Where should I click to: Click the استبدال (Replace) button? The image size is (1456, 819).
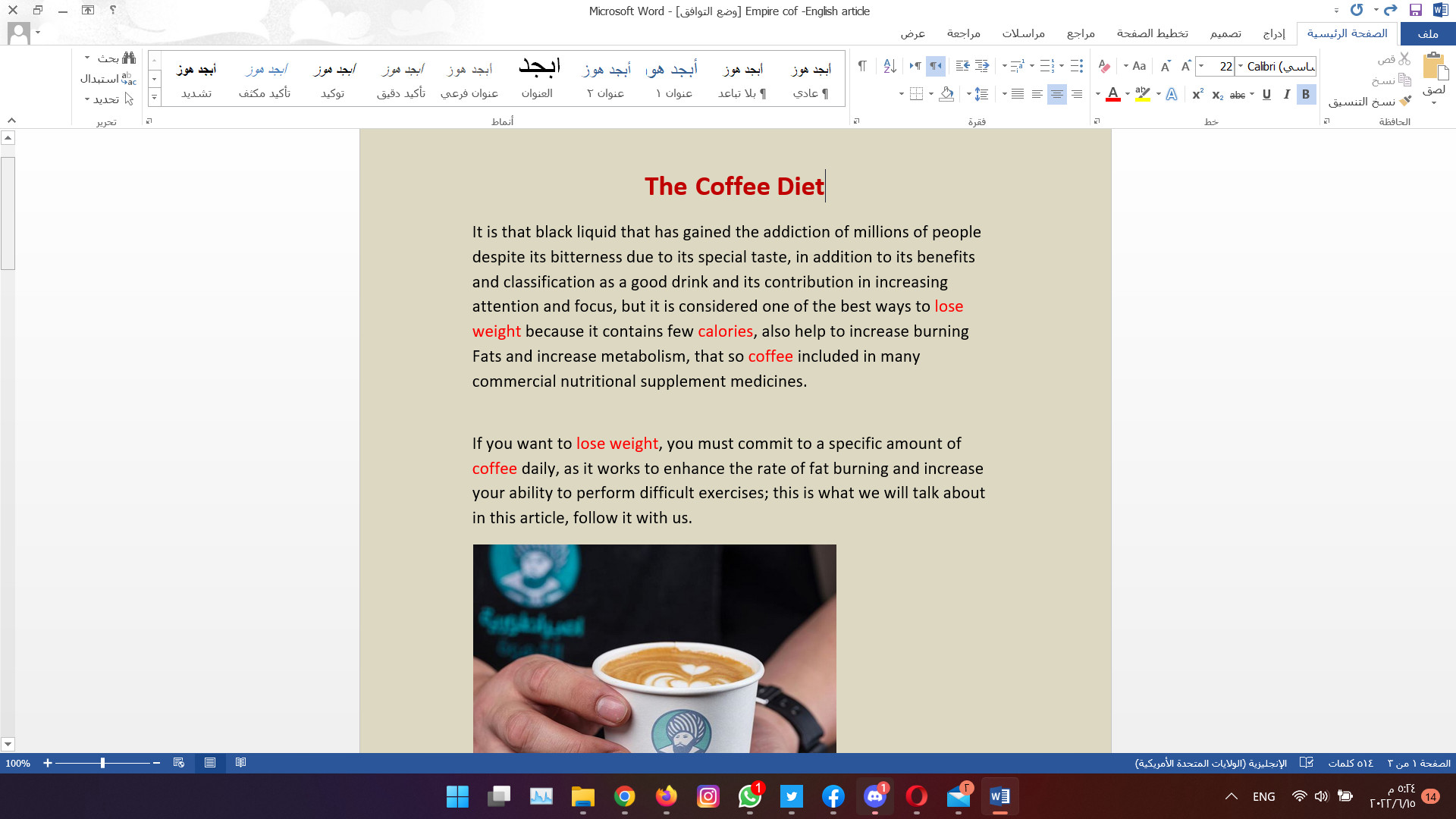108,79
